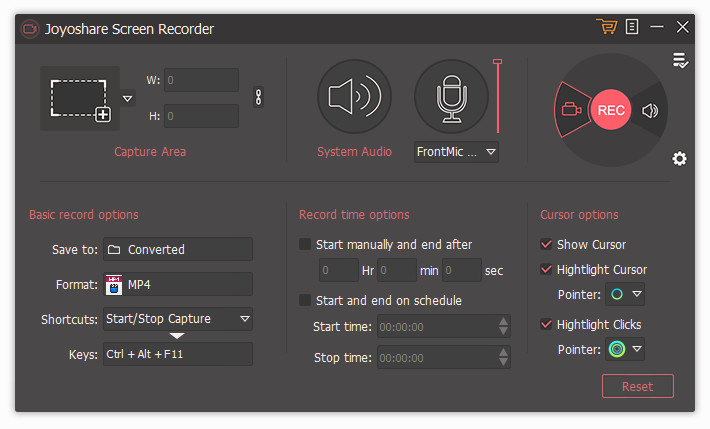
Task: Uncheck the Hightlight Cursor checkbox
Action: click(x=546, y=269)
